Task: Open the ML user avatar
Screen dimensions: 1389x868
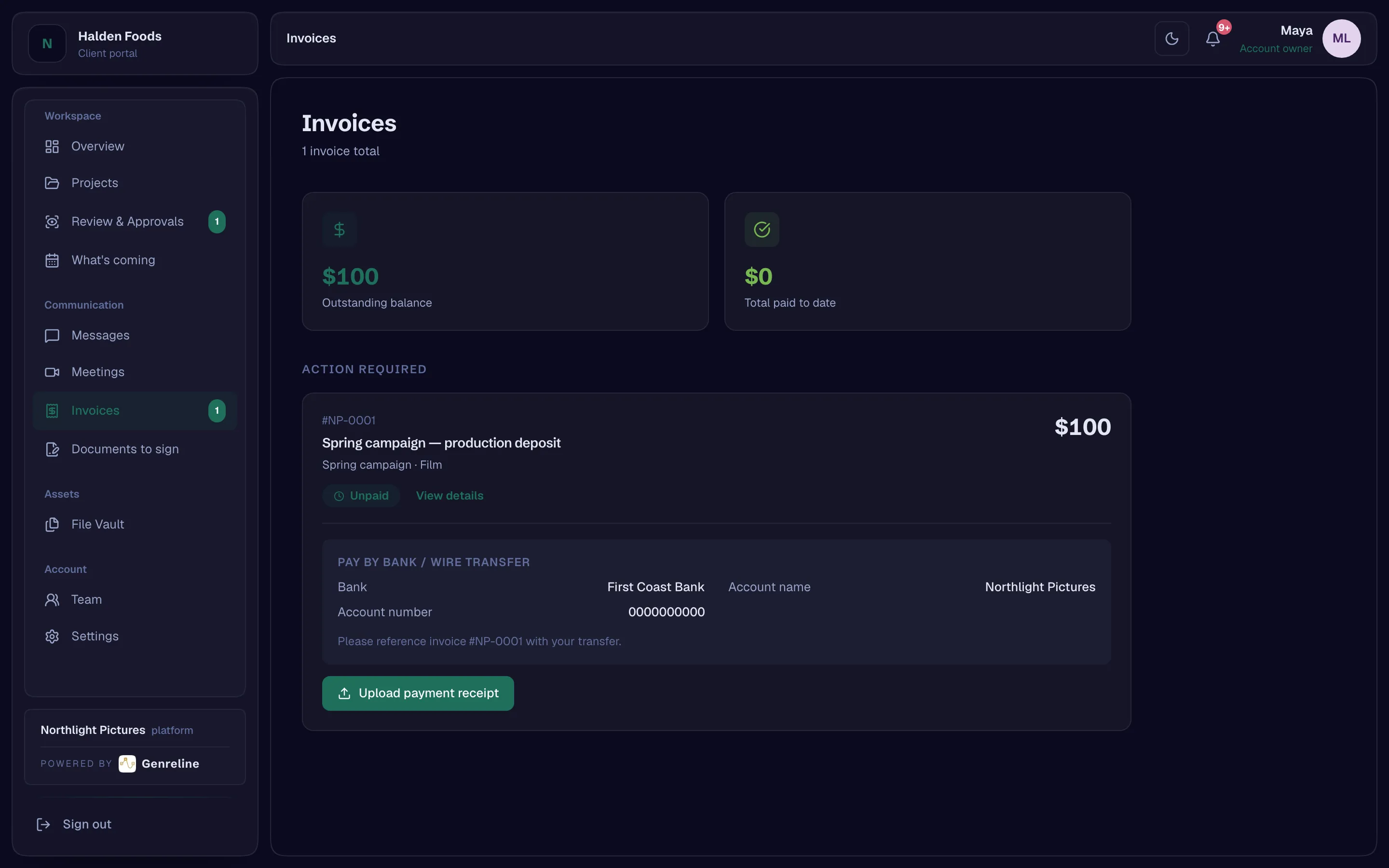Action: (x=1341, y=39)
